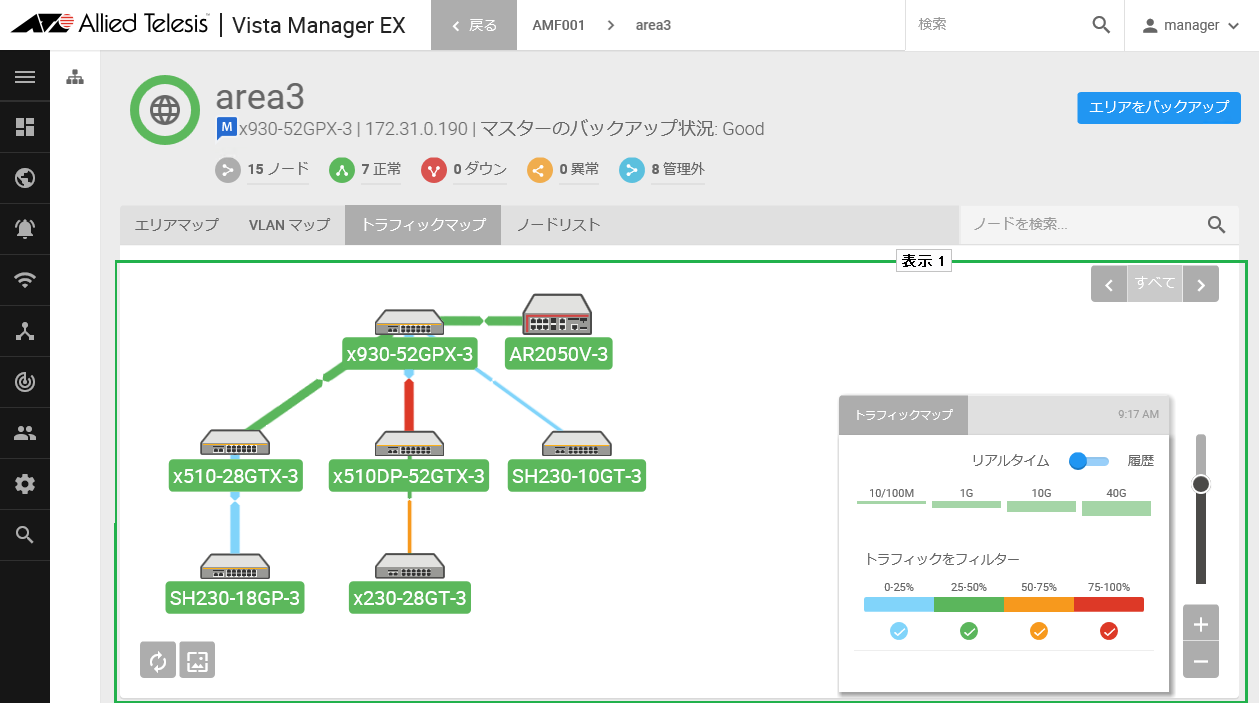Open the hamburger menu in sidebar
The image size is (1259, 703).
(x=25, y=76)
